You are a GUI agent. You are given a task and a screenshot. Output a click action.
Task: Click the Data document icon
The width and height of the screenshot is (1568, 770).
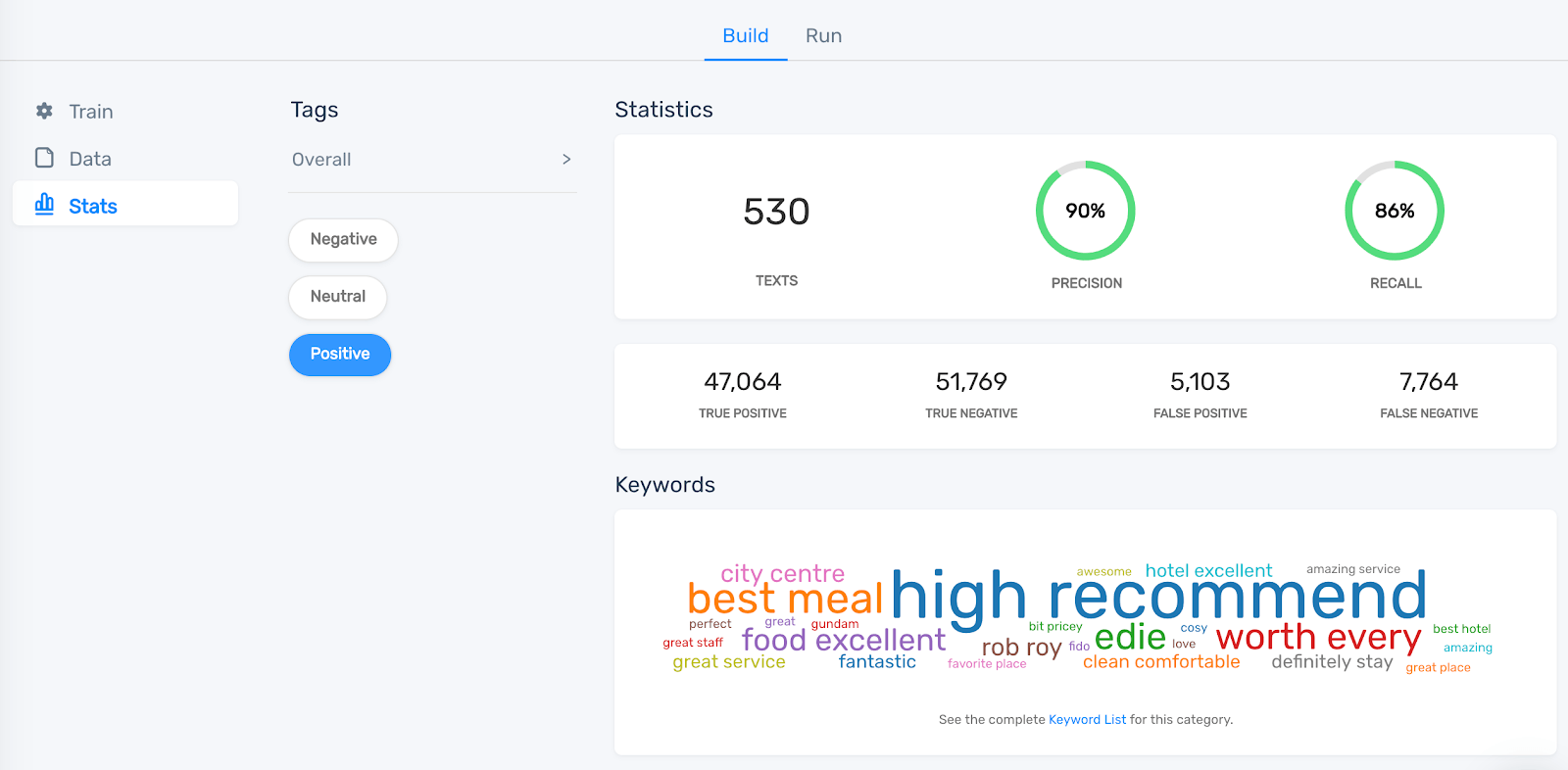44,158
